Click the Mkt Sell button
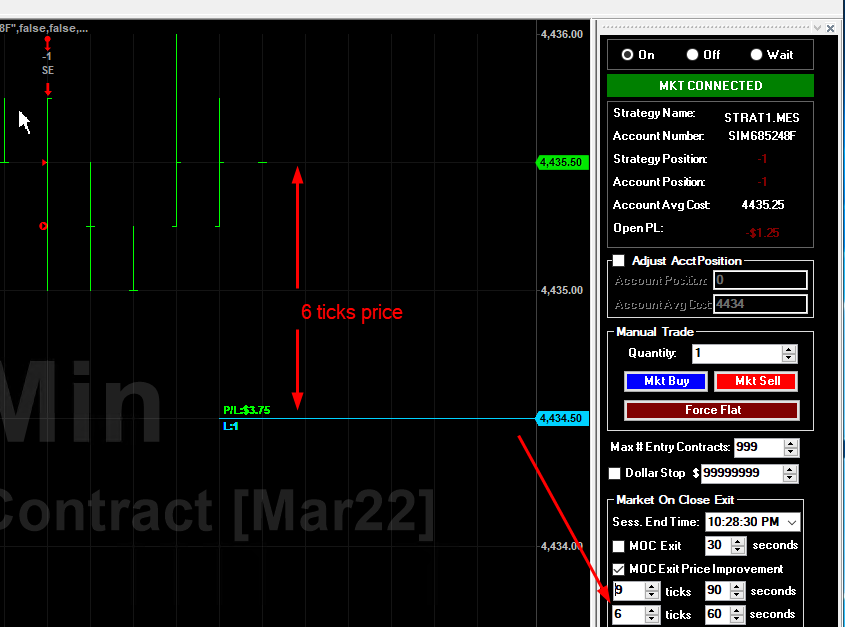 point(755,381)
